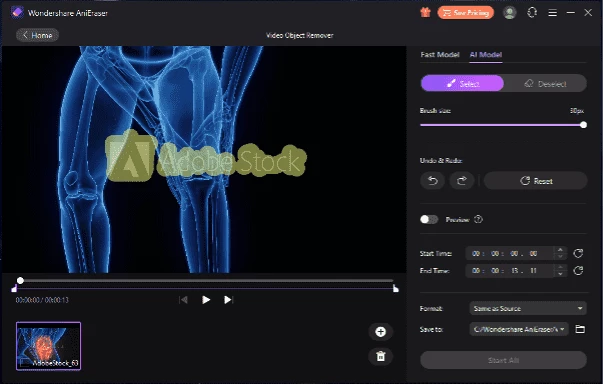
Task: Open the support headset icon
Action: (x=532, y=13)
